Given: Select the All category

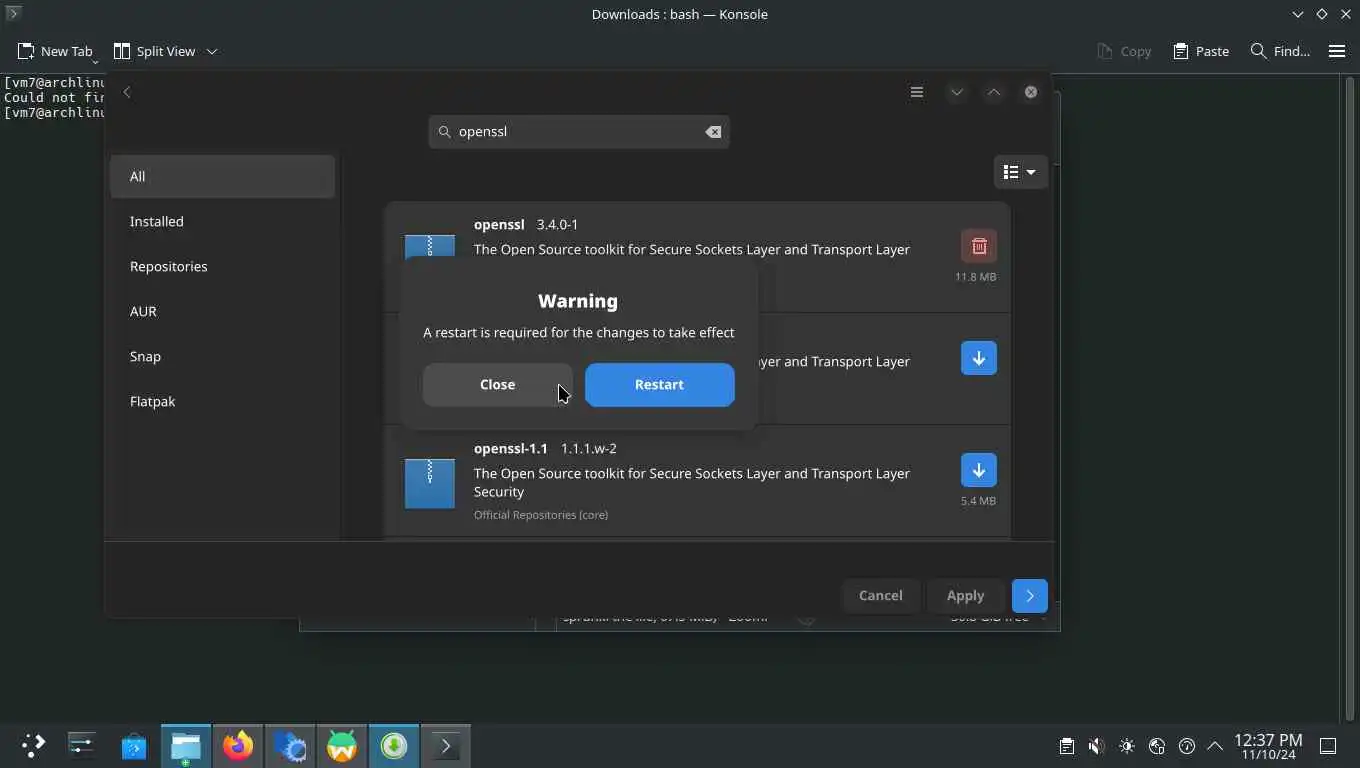Looking at the screenshot, I should (x=223, y=176).
